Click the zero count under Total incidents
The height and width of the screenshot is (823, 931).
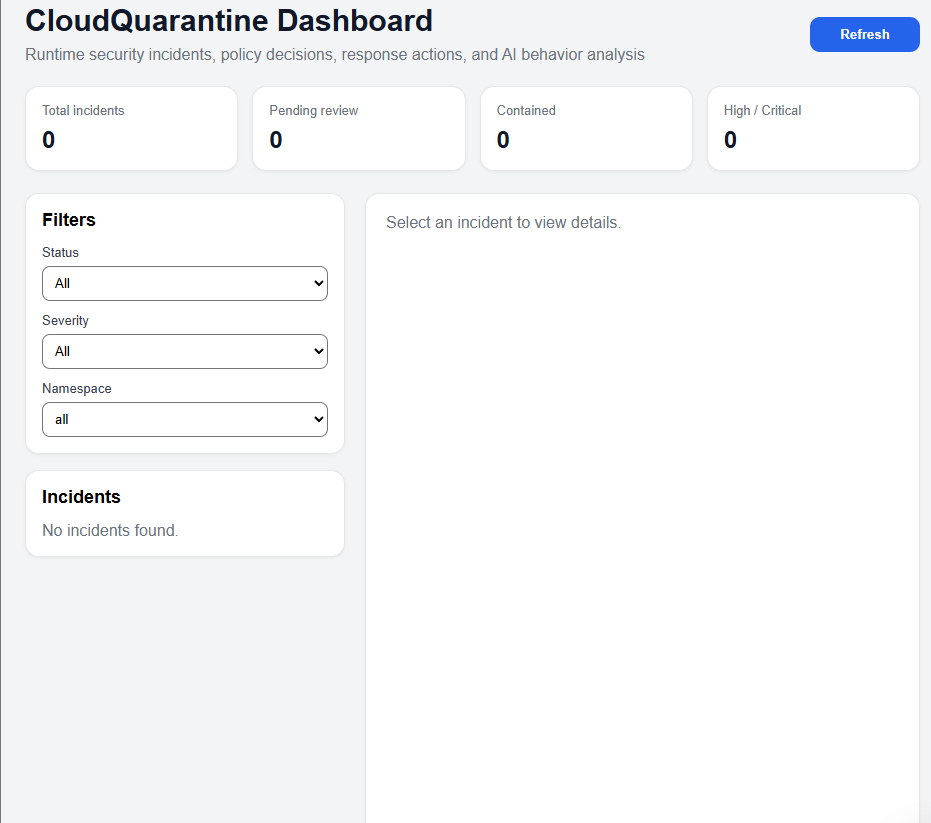coord(49,140)
